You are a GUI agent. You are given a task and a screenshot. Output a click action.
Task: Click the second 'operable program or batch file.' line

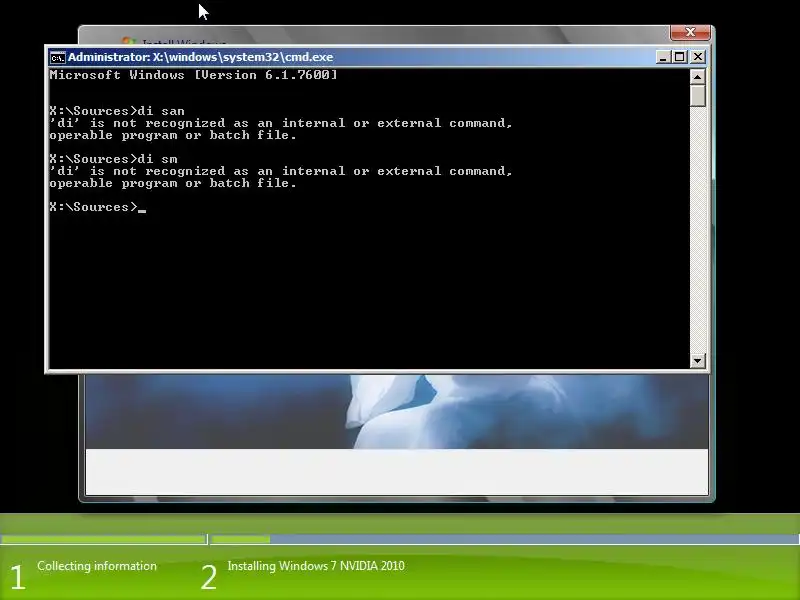click(x=172, y=183)
